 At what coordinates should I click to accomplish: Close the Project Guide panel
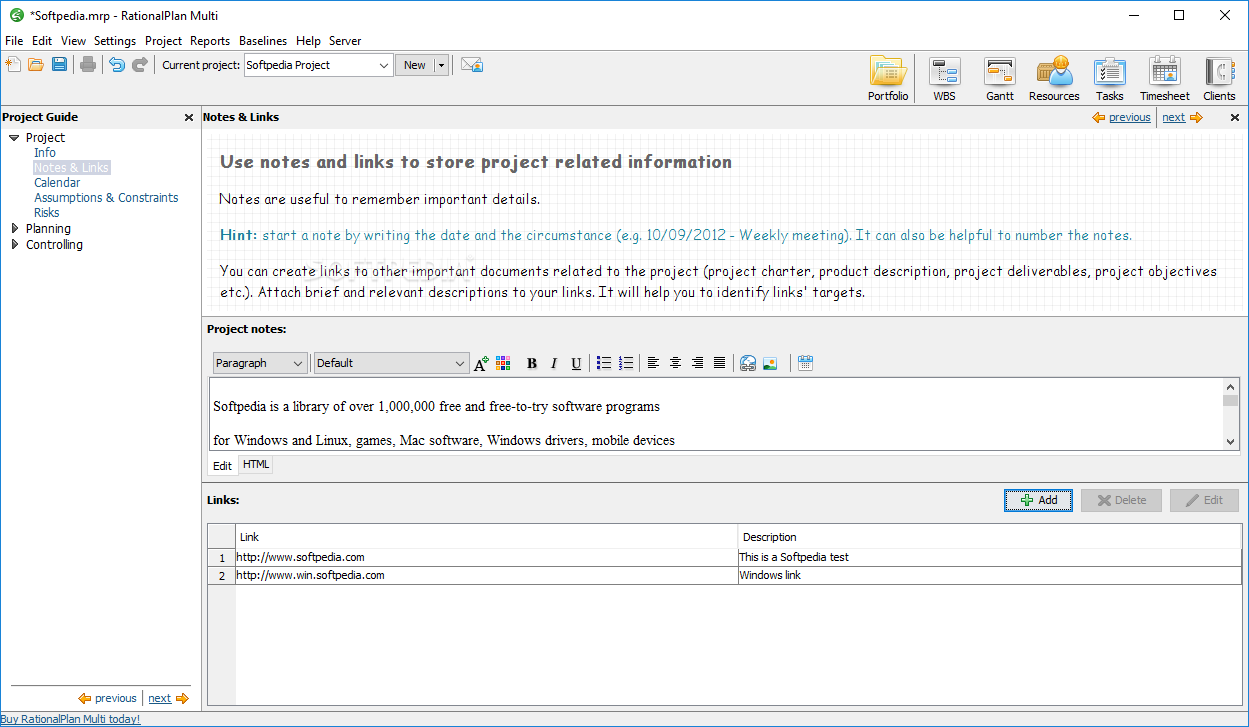(189, 117)
